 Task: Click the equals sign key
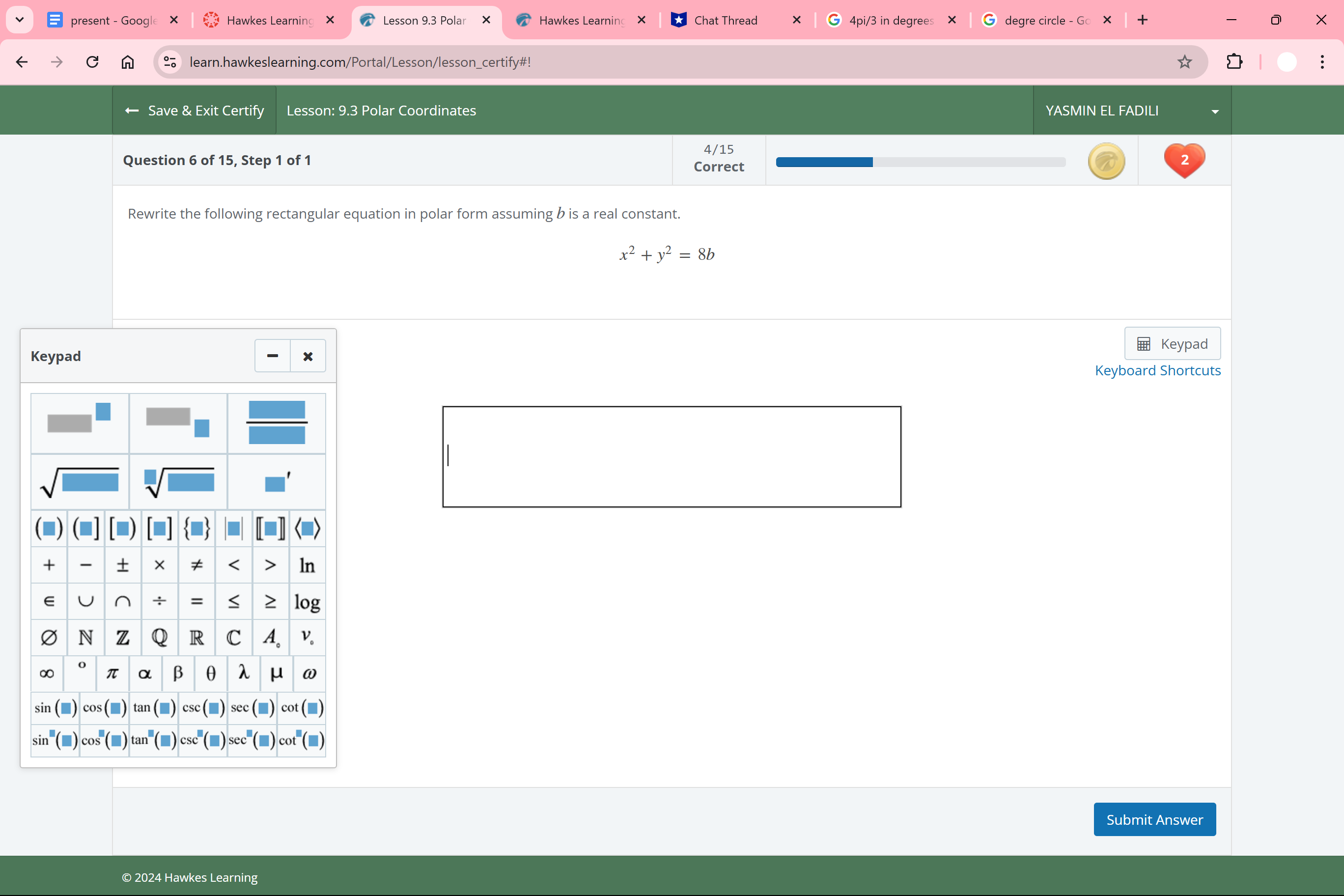click(196, 601)
